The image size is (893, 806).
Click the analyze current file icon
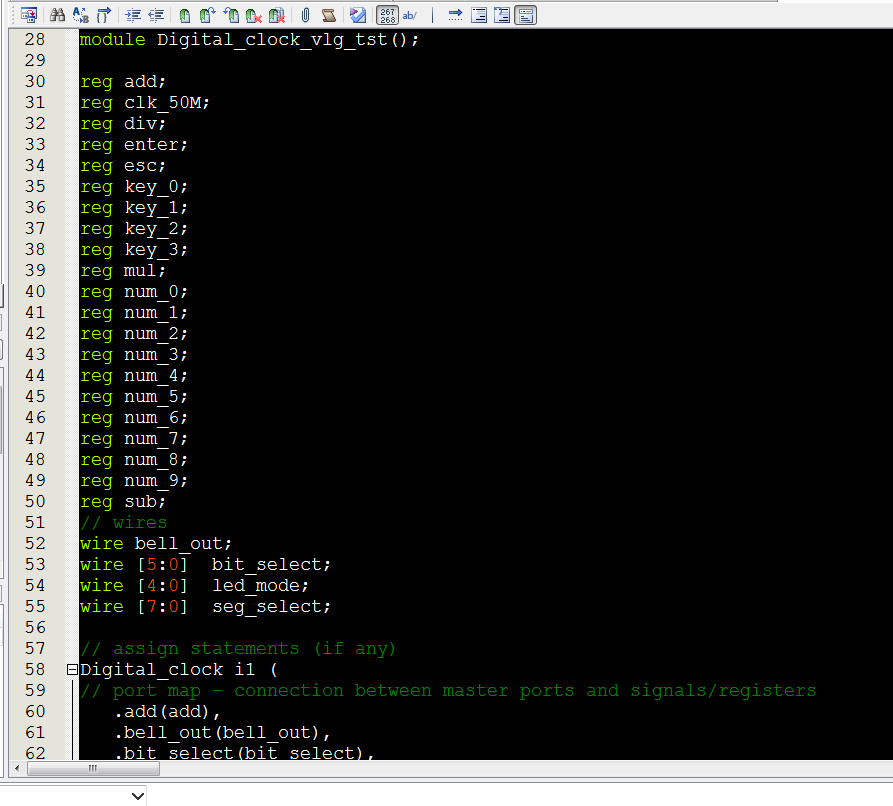click(358, 15)
